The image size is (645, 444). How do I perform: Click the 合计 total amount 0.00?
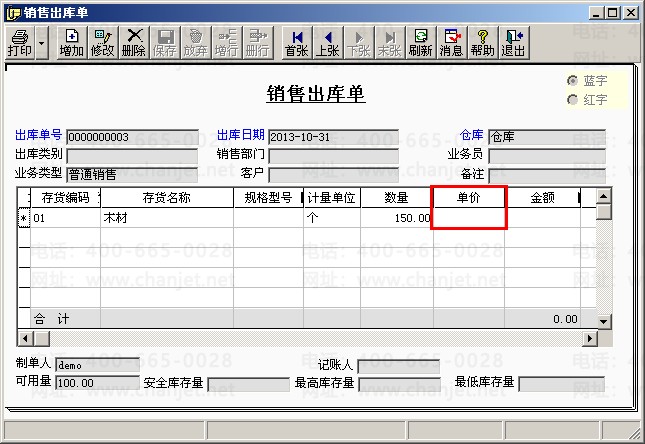click(565, 319)
